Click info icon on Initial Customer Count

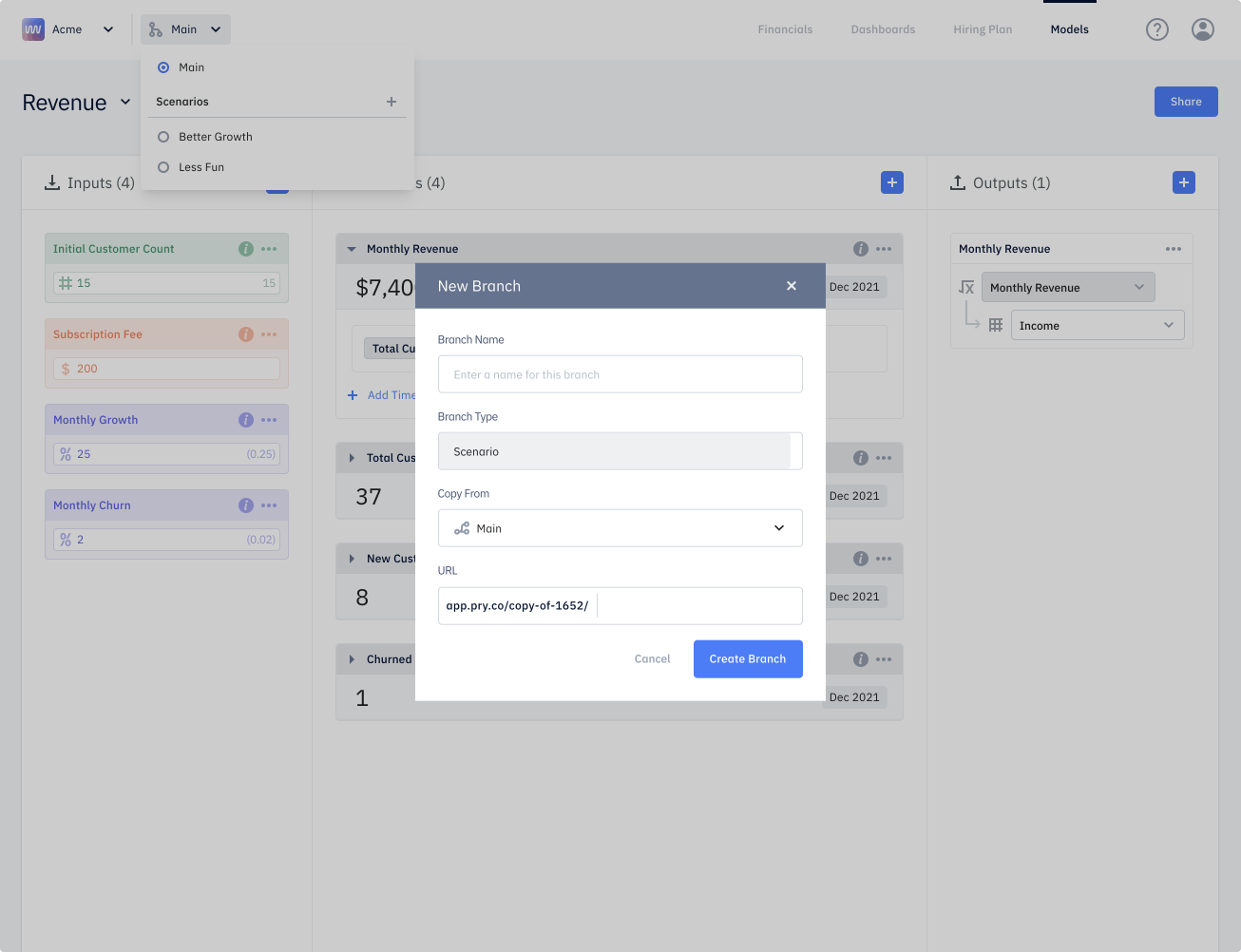pyautogui.click(x=246, y=249)
